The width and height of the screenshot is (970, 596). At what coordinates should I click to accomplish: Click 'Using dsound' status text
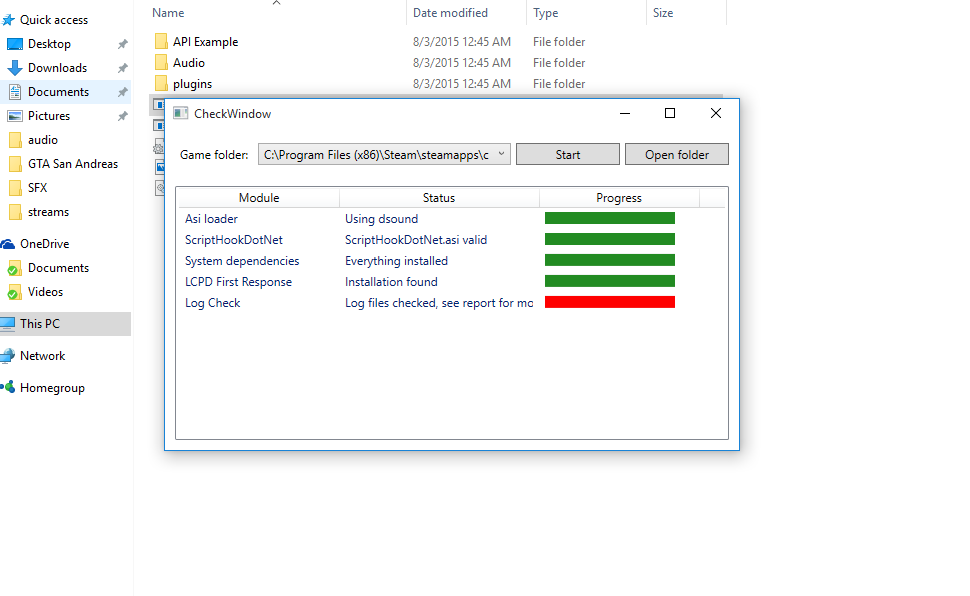381,218
